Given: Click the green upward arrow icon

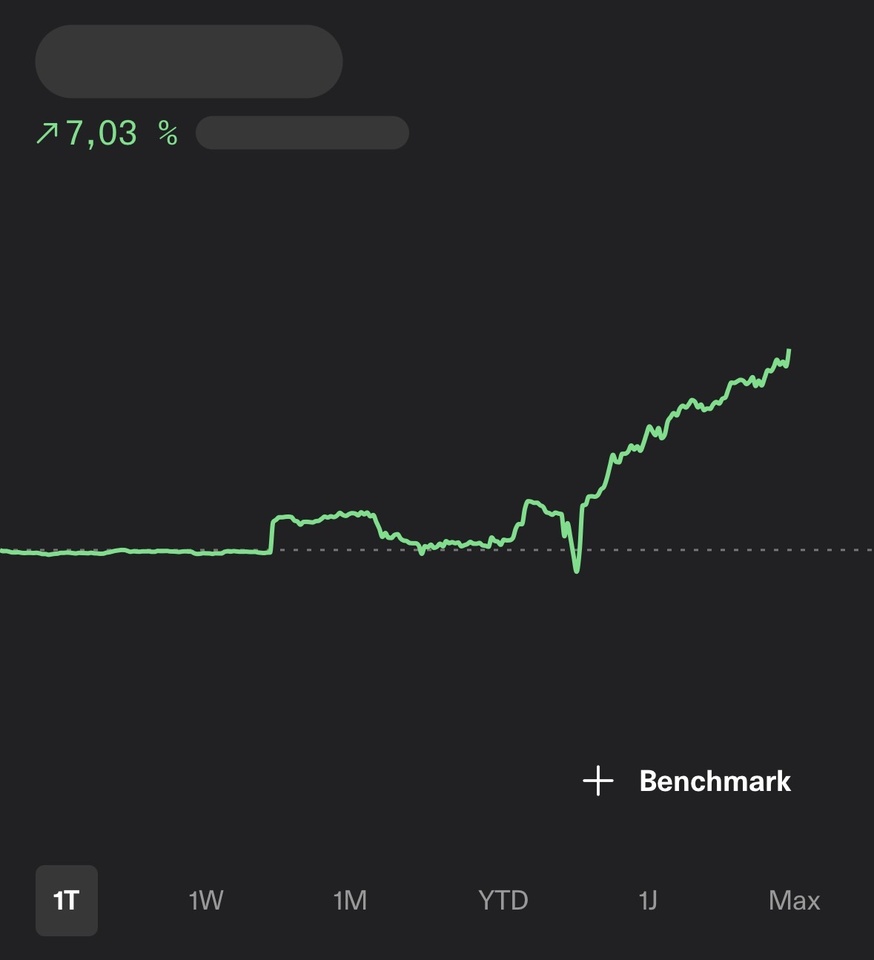Looking at the screenshot, I should tap(46, 133).
